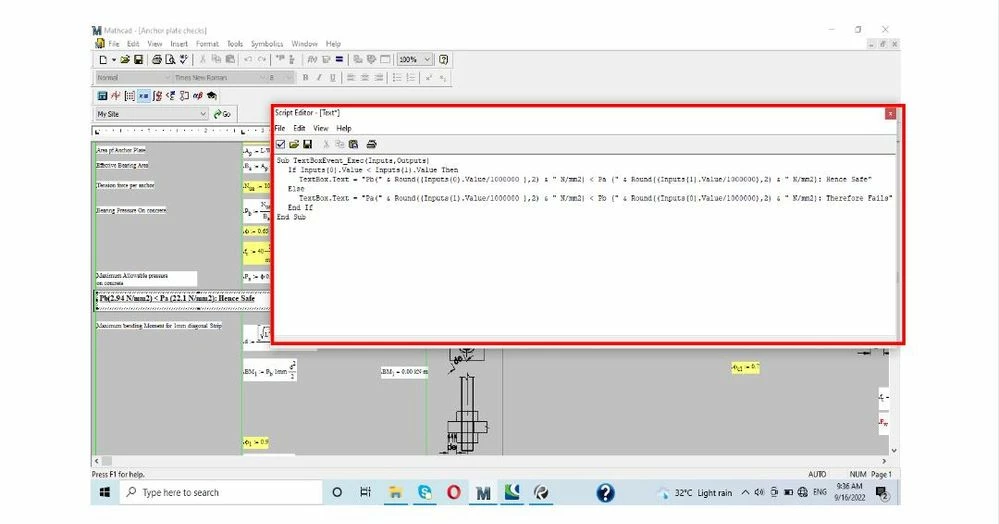Image resolution: width=999 pixels, height=524 pixels.
Task: Click the Open file icon in Mathcad toolbar
Action: [125, 59]
